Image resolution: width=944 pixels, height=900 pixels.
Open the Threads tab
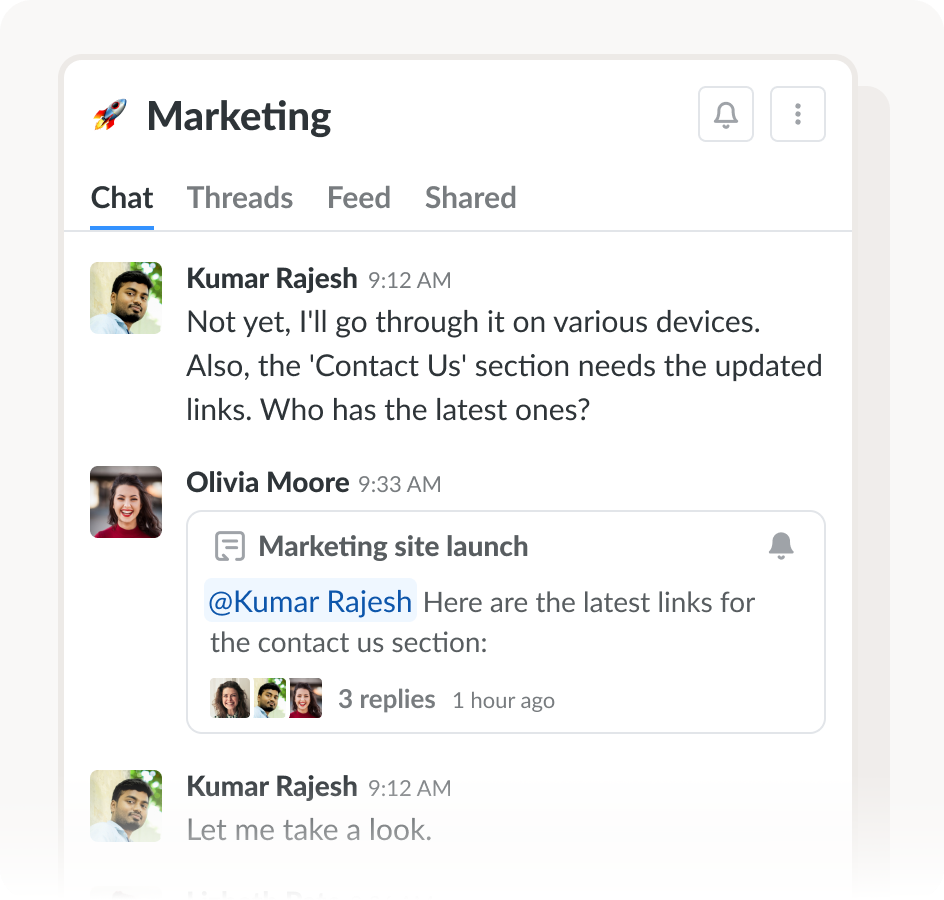point(240,198)
